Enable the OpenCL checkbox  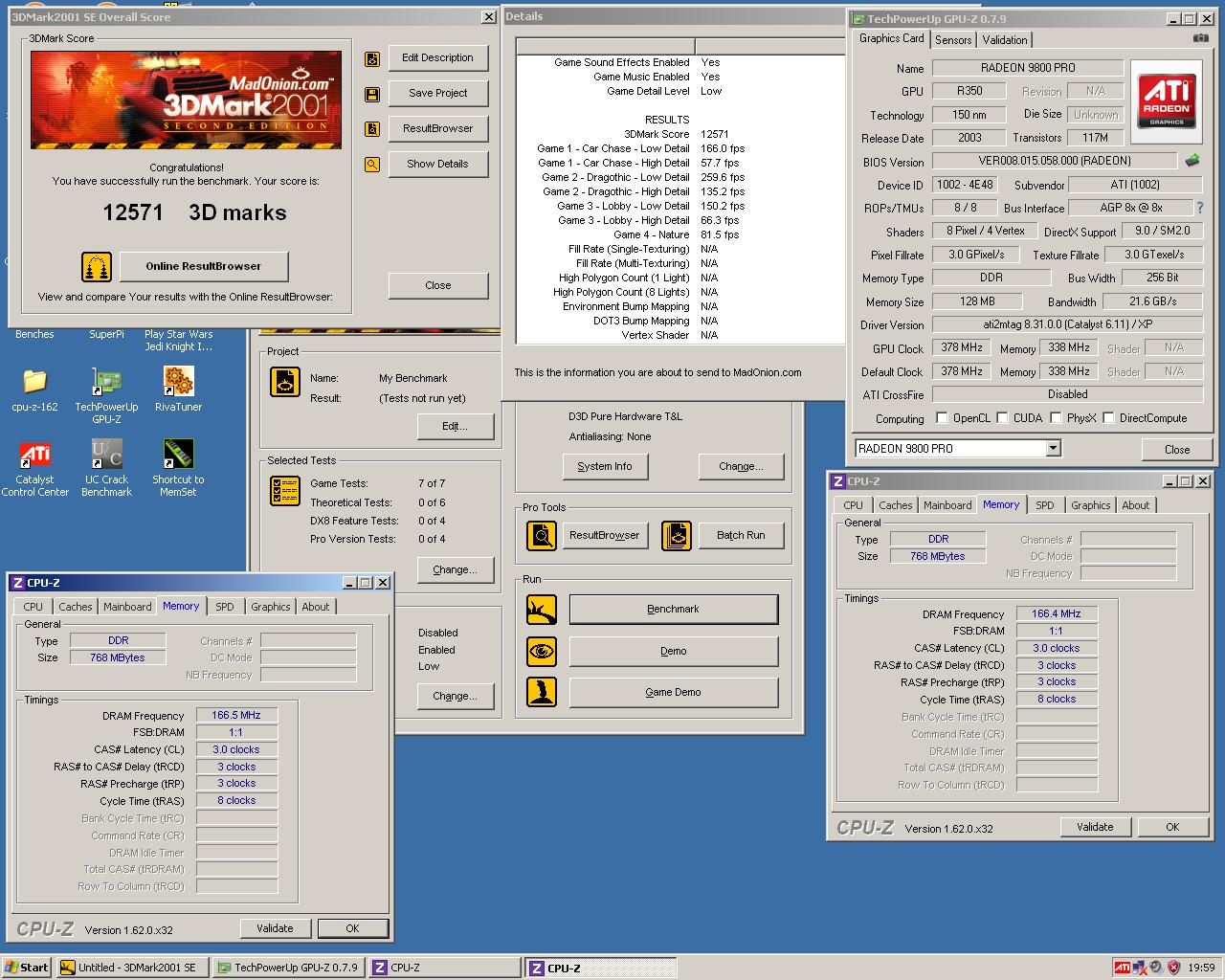(942, 418)
